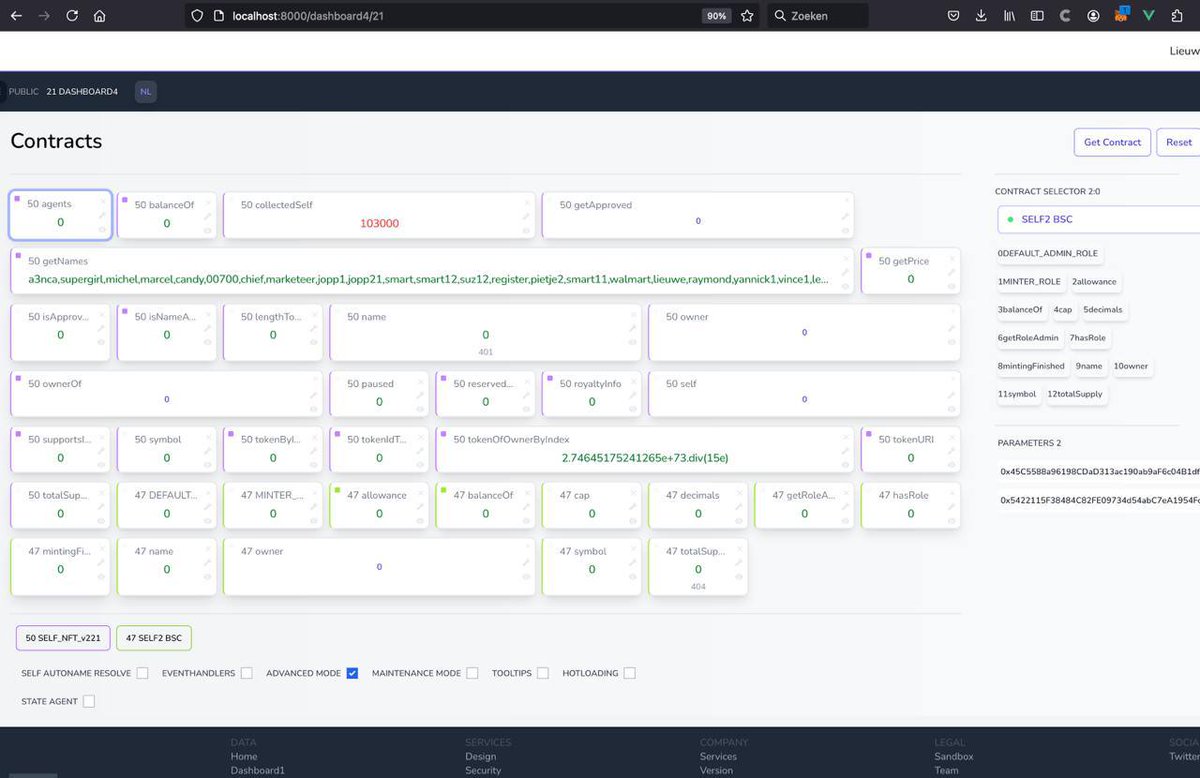The height and width of the screenshot is (778, 1200).
Task: Navigate back with the browser back arrow
Action: 16,16
